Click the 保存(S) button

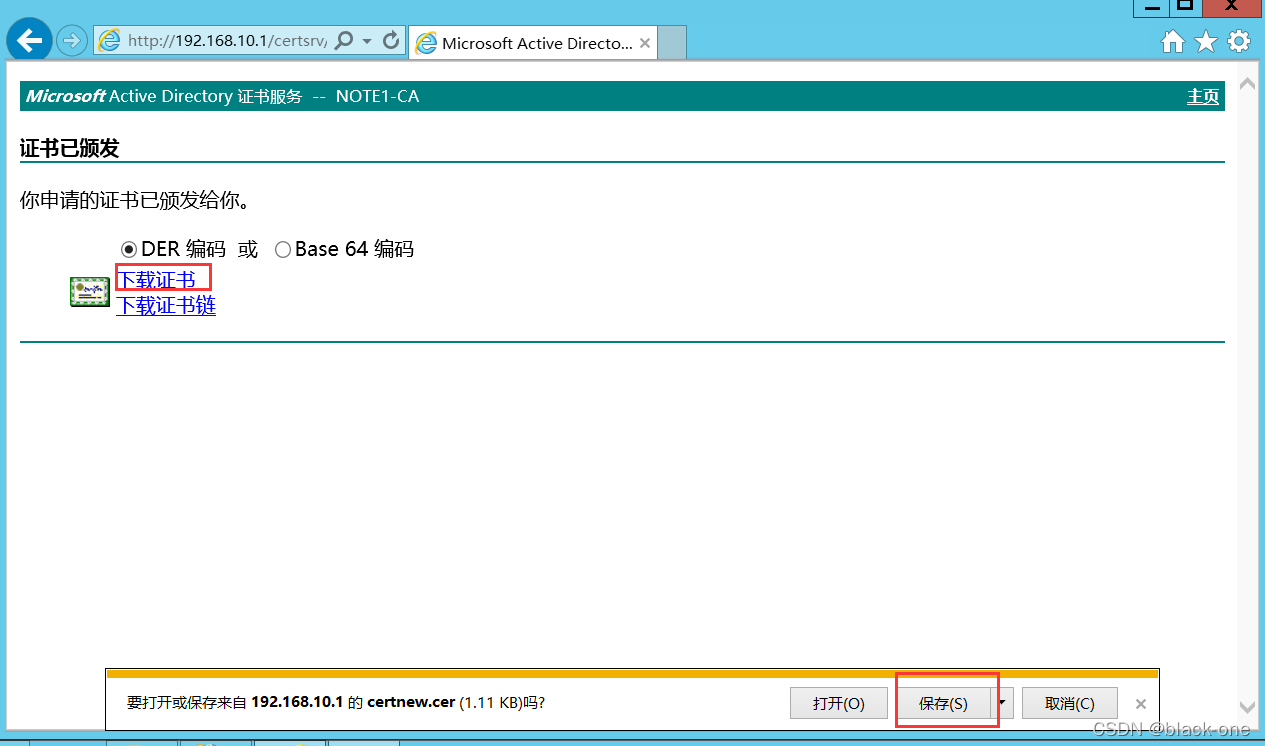[x=943, y=703]
